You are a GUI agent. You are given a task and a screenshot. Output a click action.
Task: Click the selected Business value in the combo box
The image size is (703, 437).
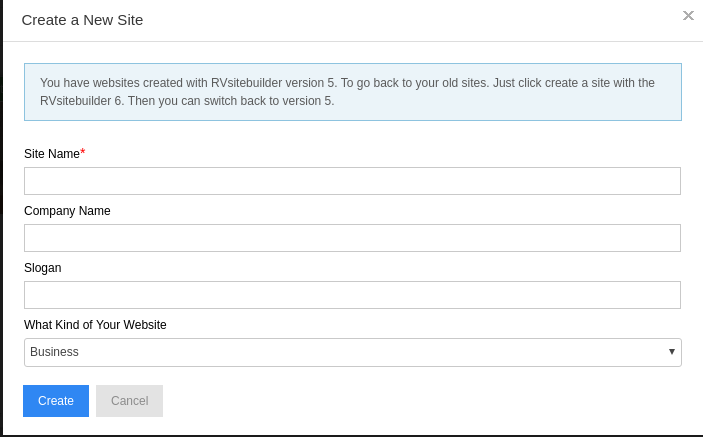coord(55,352)
